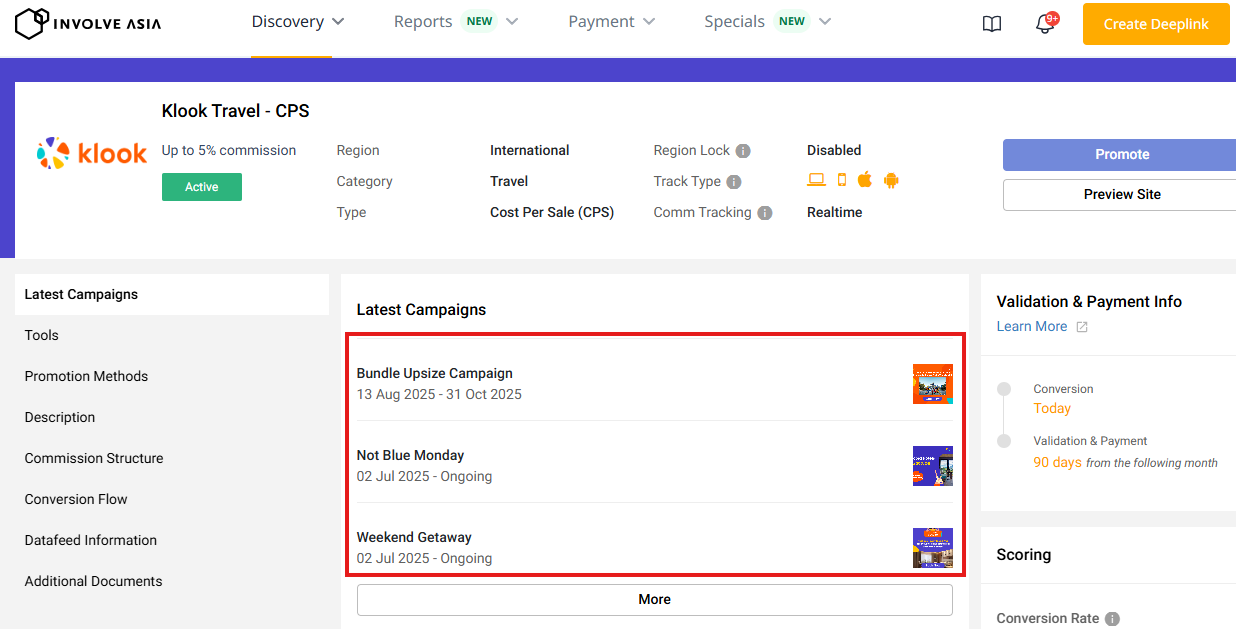Click the Scoring heading
This screenshot has height=629, width=1236.
1024,555
